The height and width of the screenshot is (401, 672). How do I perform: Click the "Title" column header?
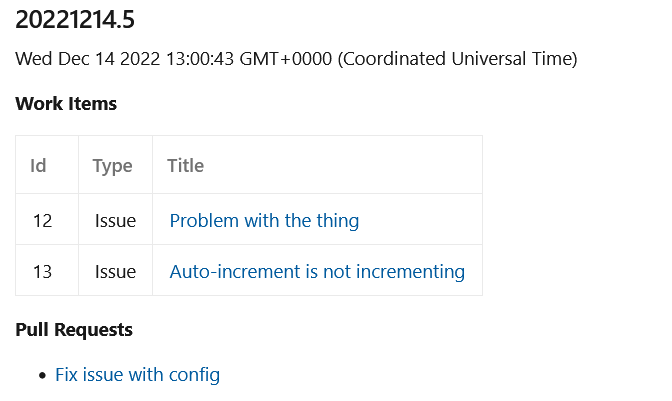[x=185, y=166]
